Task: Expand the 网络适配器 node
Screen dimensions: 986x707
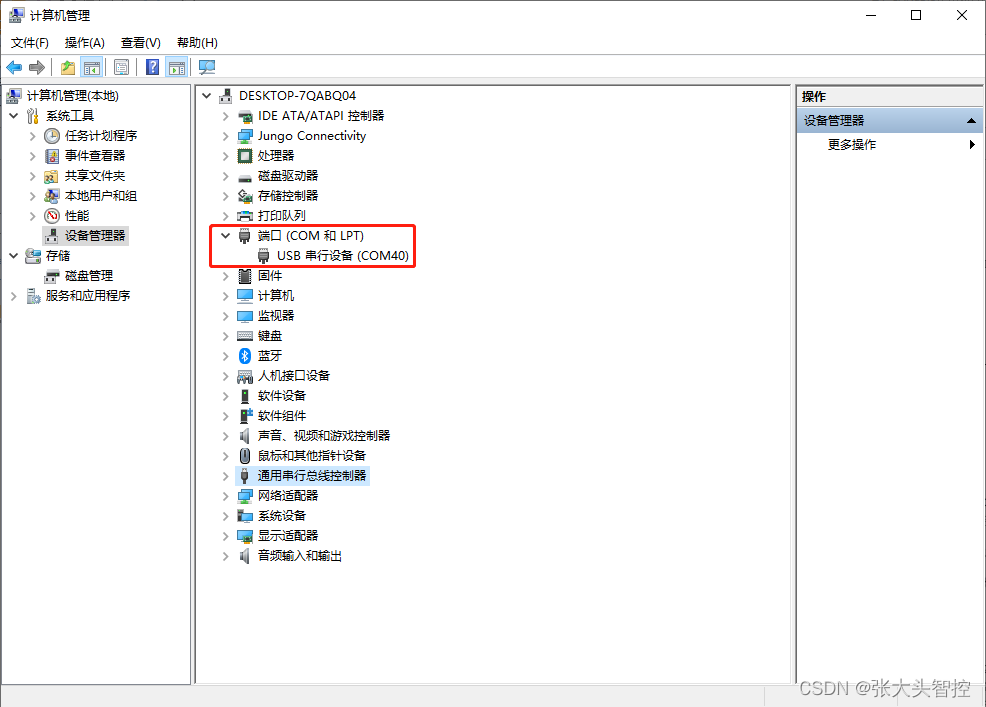Action: click(x=225, y=495)
